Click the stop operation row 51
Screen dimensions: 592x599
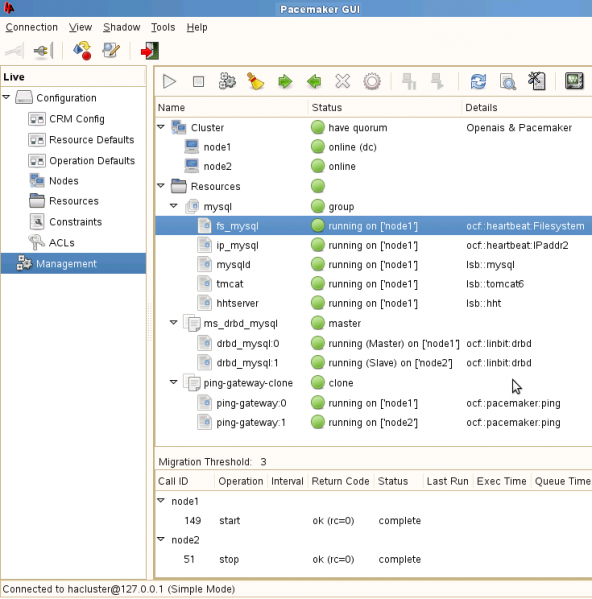[x=374, y=559]
